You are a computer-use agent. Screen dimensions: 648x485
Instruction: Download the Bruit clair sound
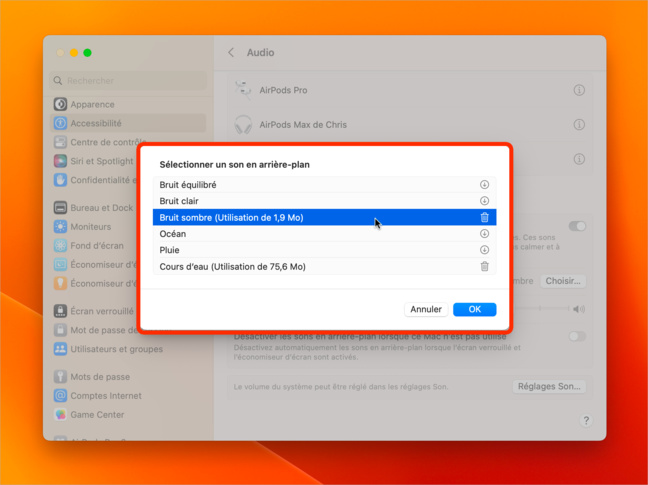click(x=484, y=201)
